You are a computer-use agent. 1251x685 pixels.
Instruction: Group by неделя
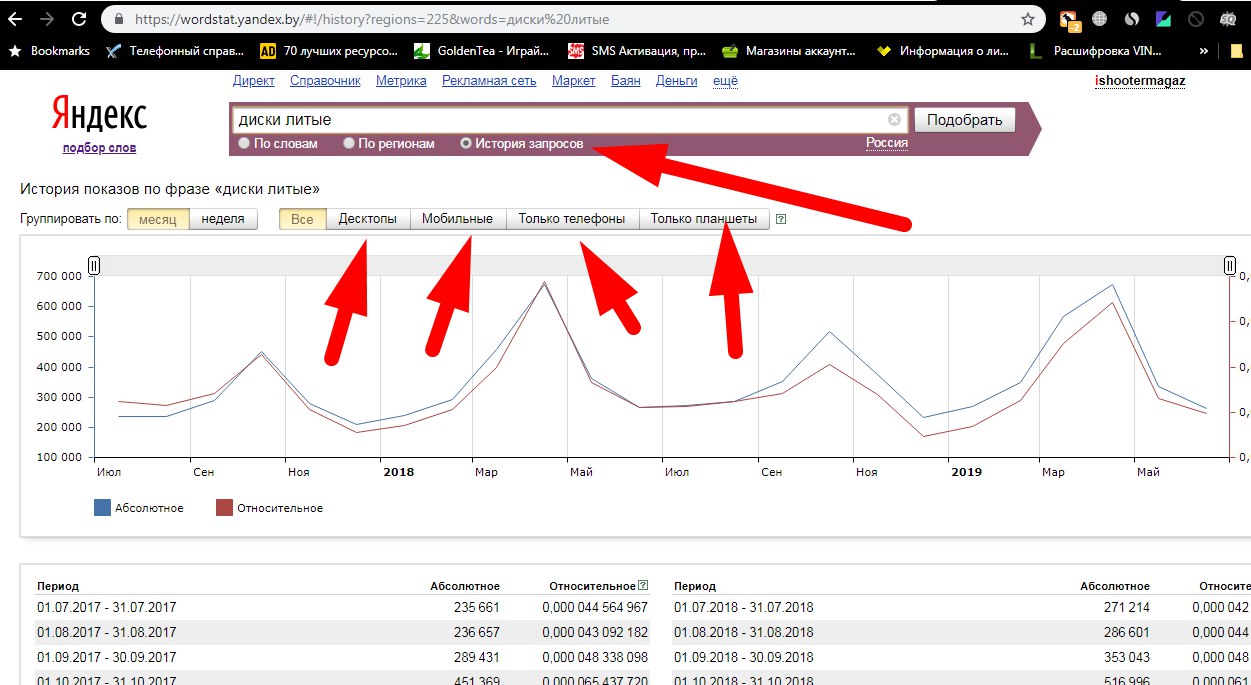pos(223,219)
